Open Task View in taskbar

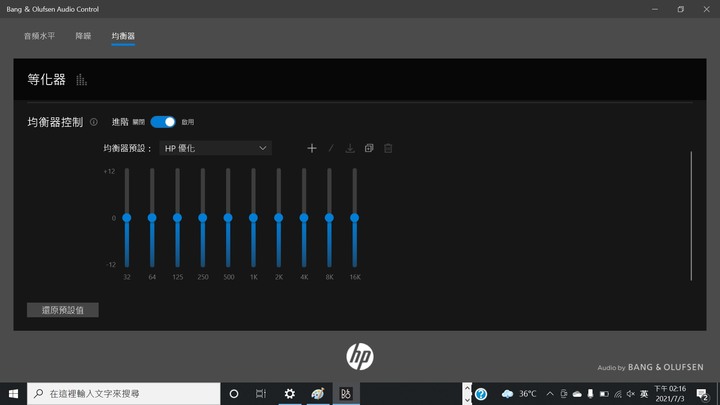click(x=261, y=394)
